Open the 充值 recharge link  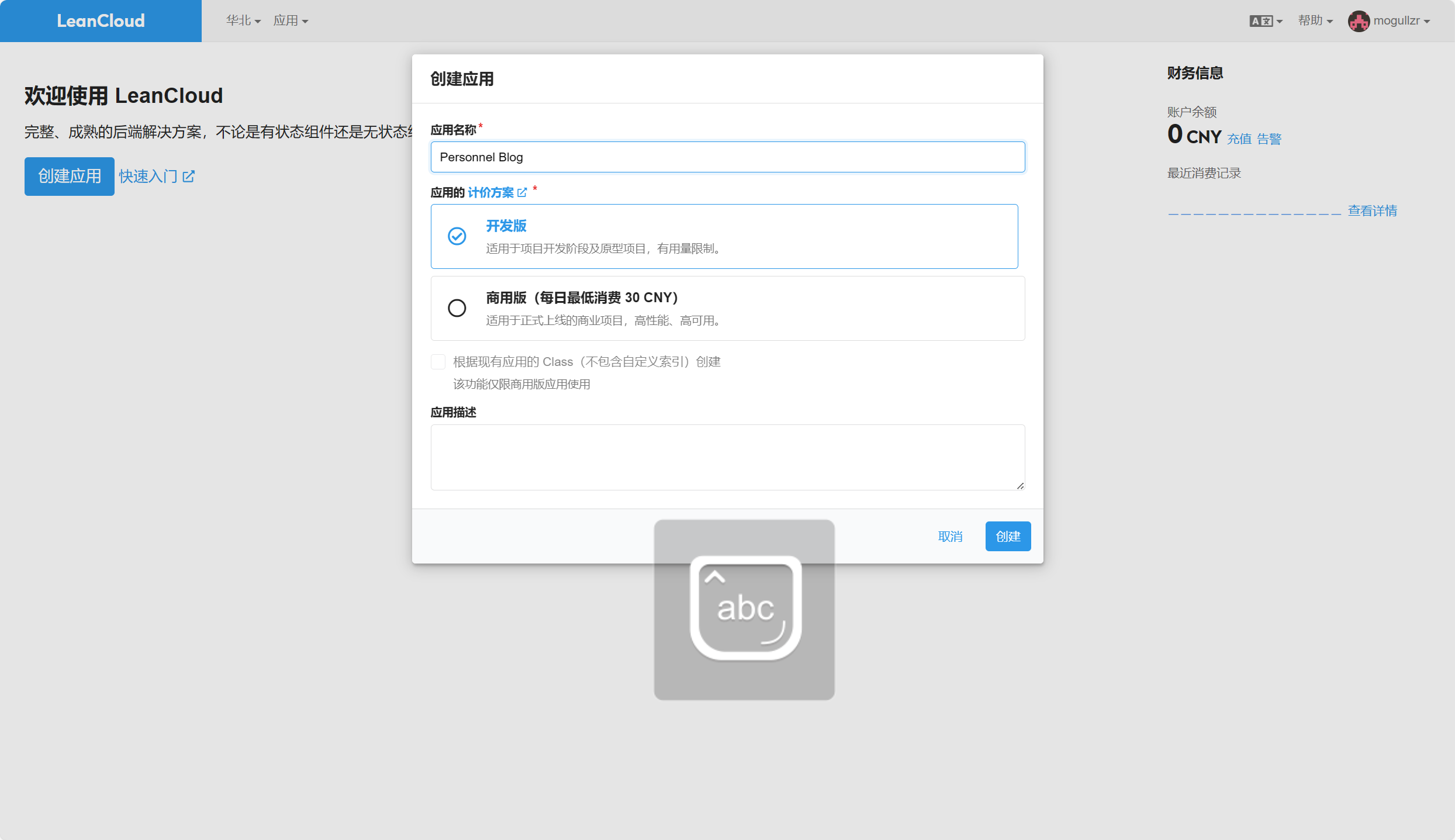coord(1239,139)
